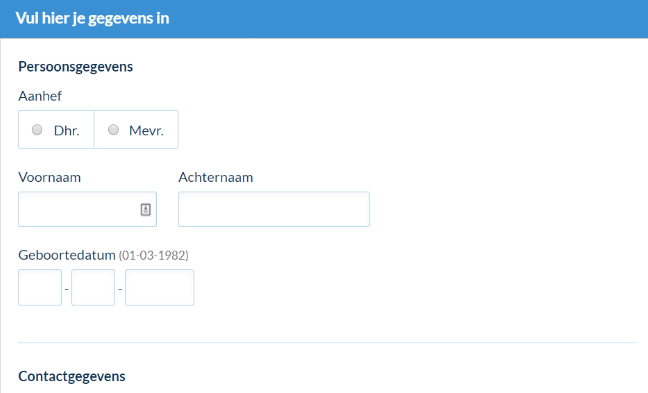The image size is (648, 393).
Task: Click the 'Vul hier je gegevens in' header
Action: [93, 19]
